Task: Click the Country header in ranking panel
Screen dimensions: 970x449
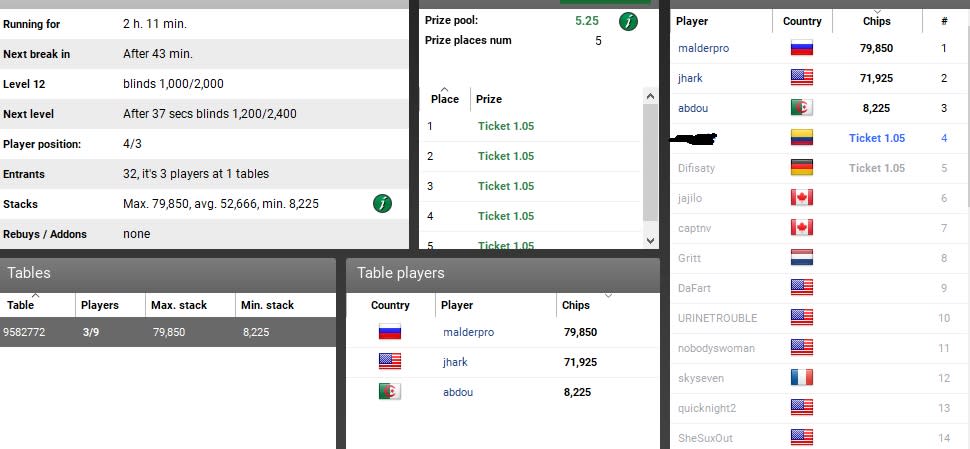Action: pyautogui.click(x=802, y=21)
